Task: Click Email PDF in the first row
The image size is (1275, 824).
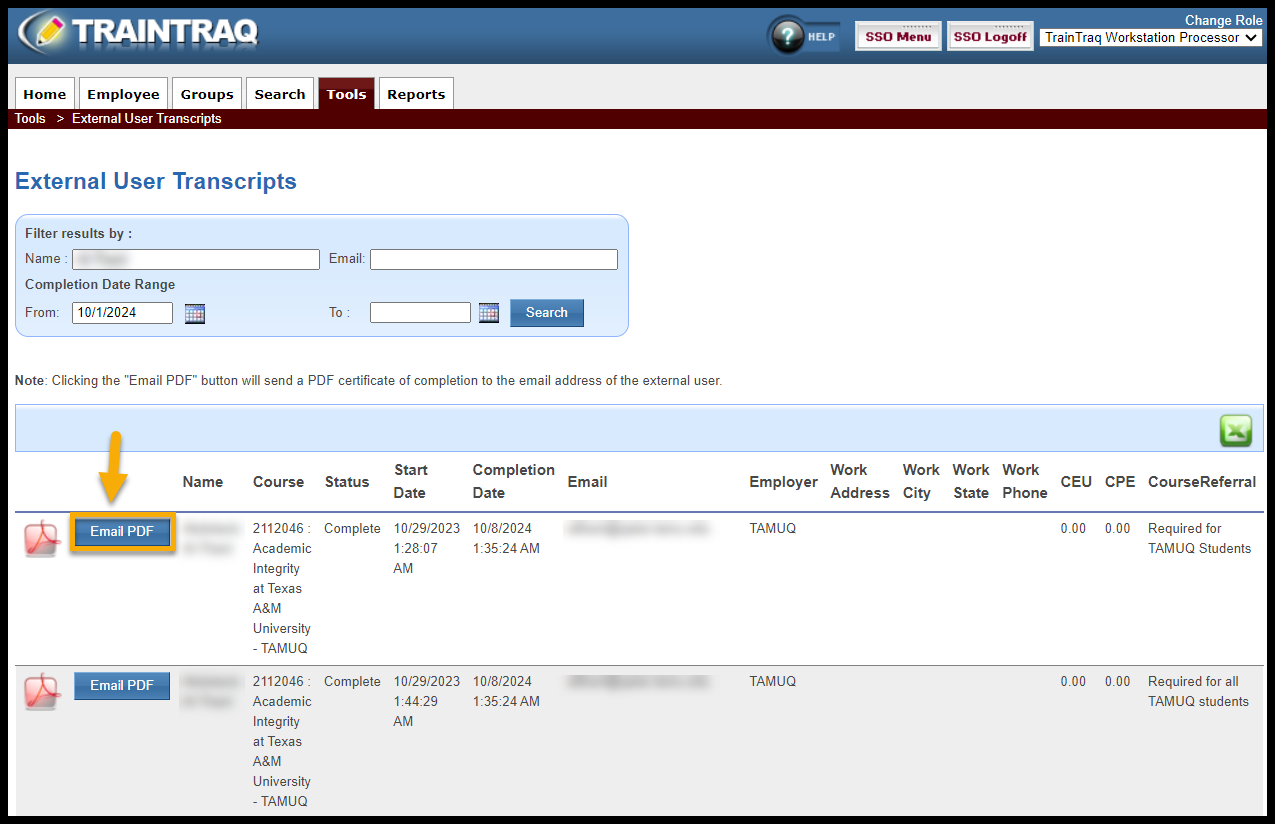Action: coord(122,532)
